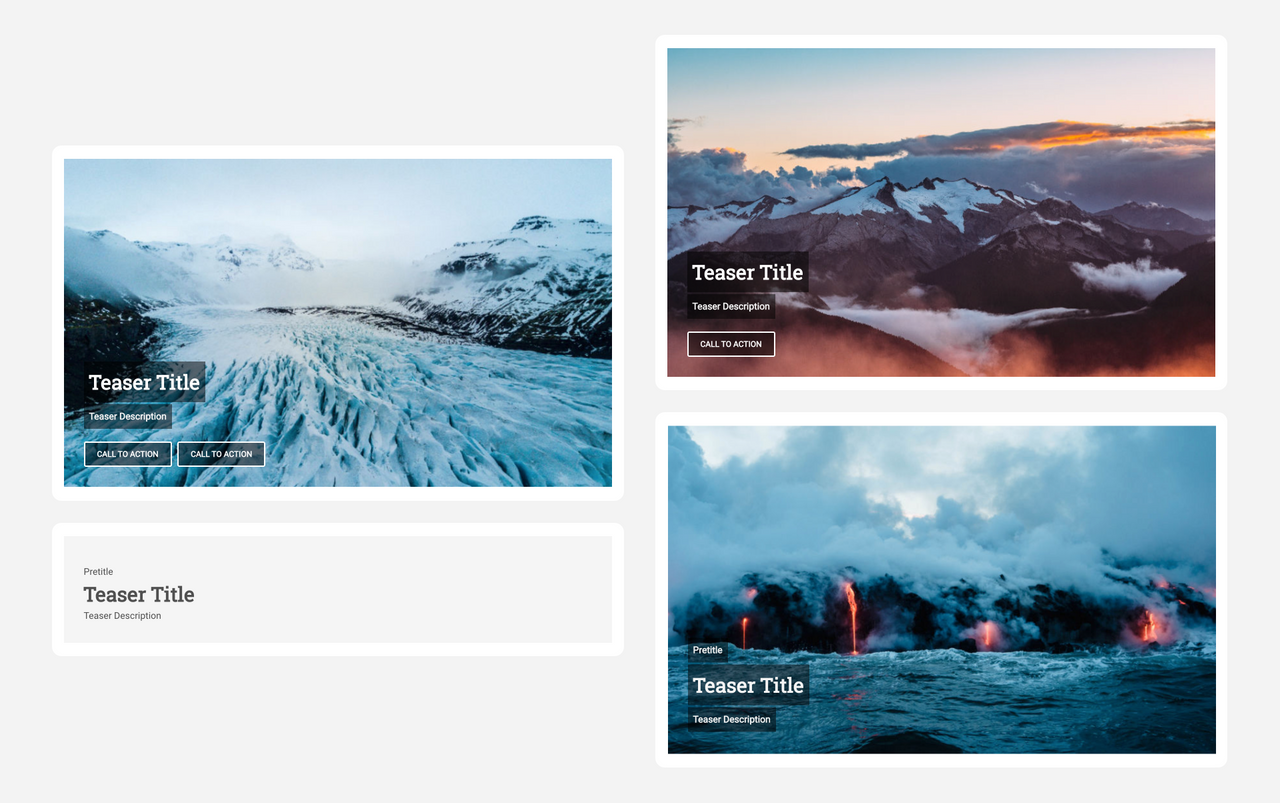The image size is (1280, 803).
Task: Click the gray empty area of text-only teaser
Action: [400, 590]
